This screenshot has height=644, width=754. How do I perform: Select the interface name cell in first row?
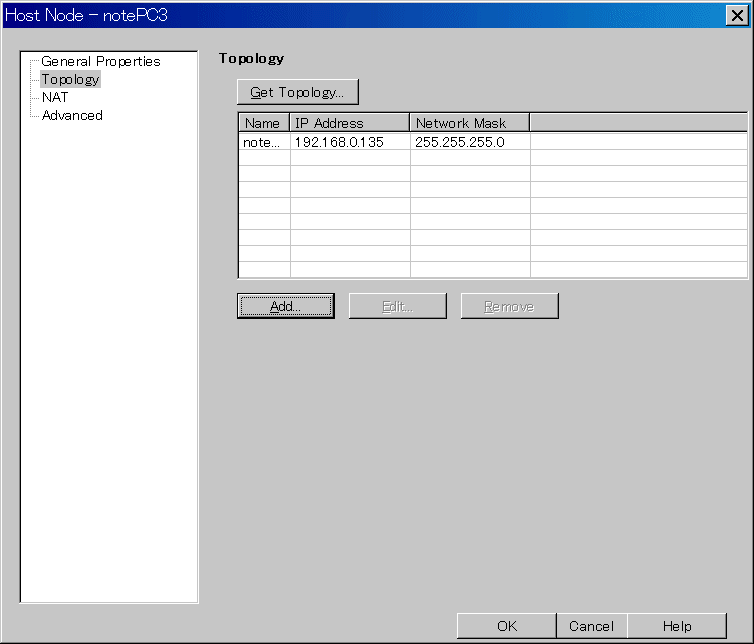[x=263, y=142]
